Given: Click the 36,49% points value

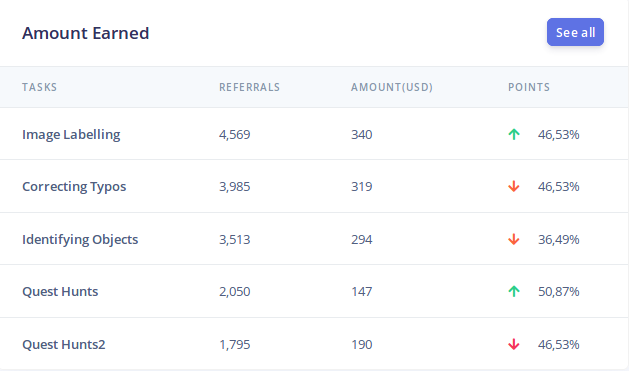Looking at the screenshot, I should coord(558,239).
